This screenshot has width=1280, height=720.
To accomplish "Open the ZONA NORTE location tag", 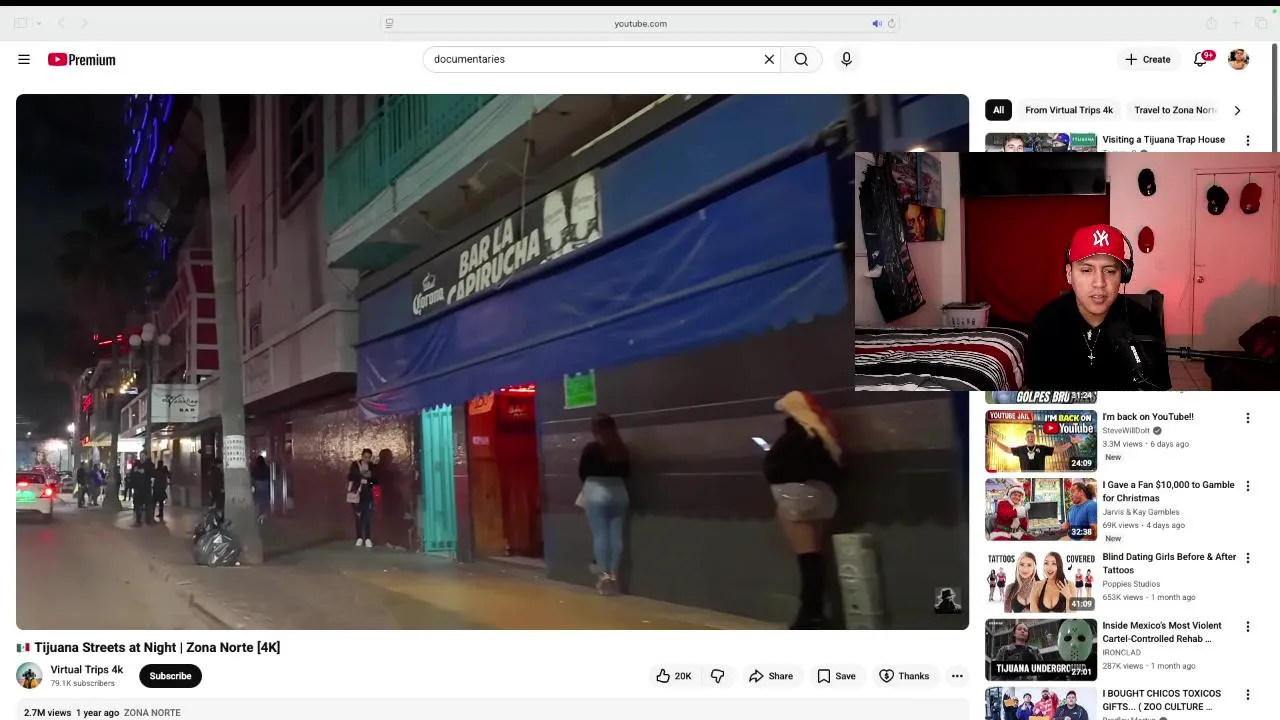I will coord(152,713).
